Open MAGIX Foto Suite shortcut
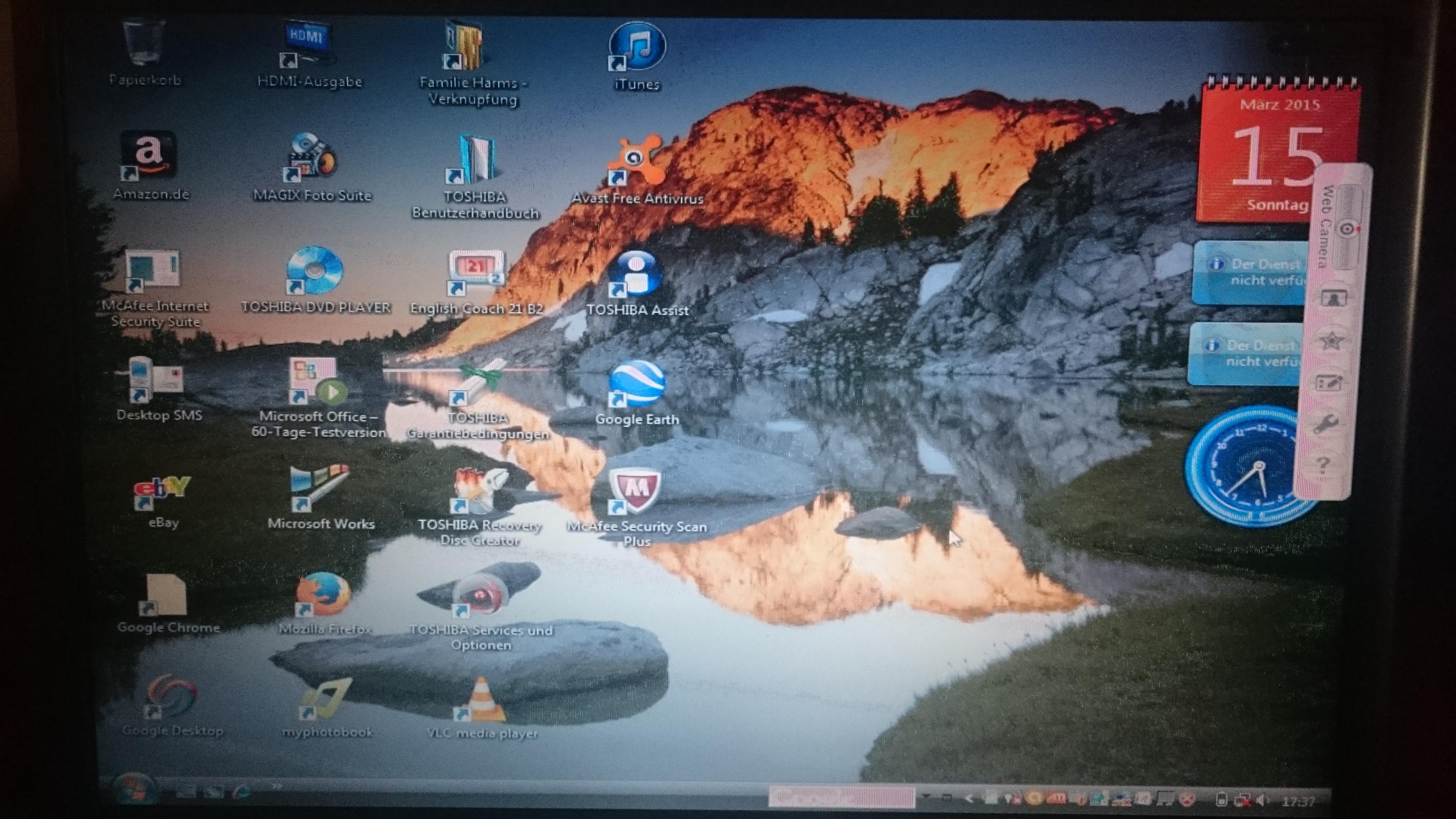Viewport: 1456px width, 819px height. pyautogui.click(x=311, y=159)
